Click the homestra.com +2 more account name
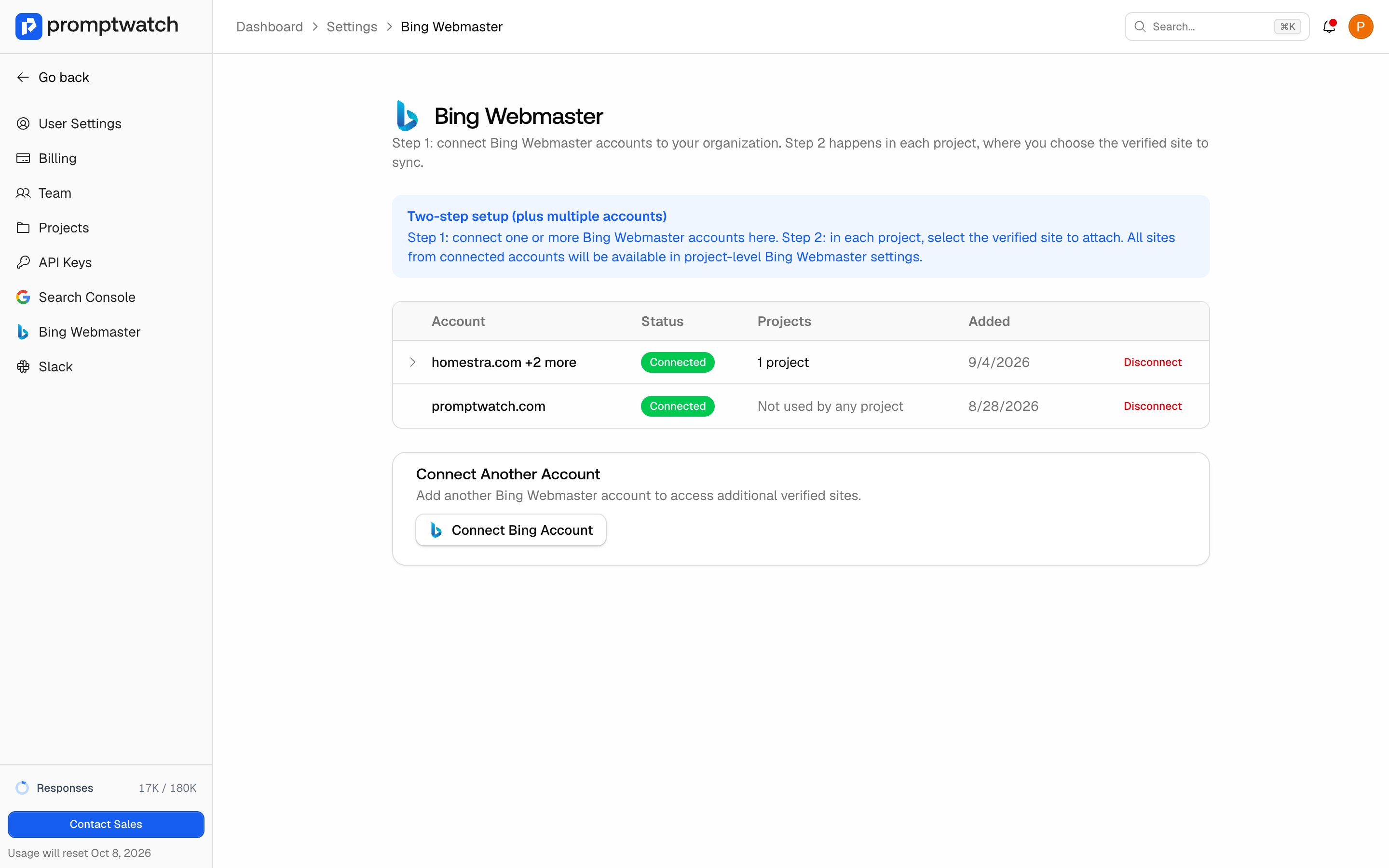 coord(504,362)
